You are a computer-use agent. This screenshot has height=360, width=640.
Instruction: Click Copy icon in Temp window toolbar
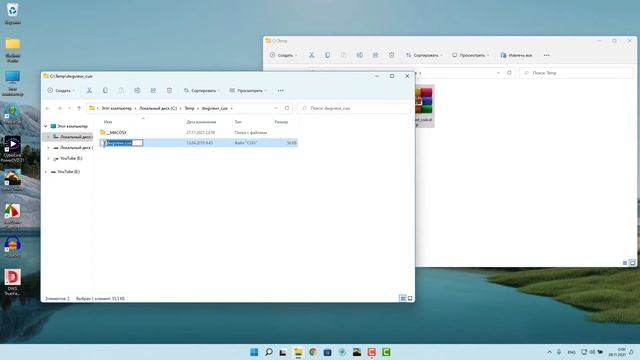click(x=327, y=55)
